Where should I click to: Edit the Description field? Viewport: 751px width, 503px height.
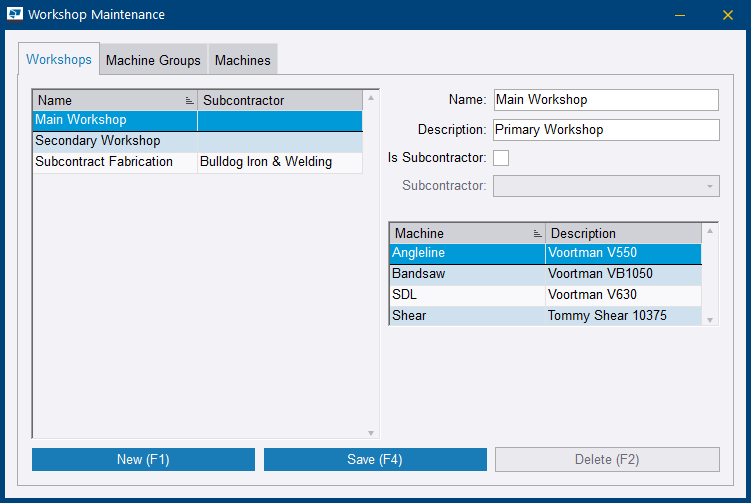(606, 130)
